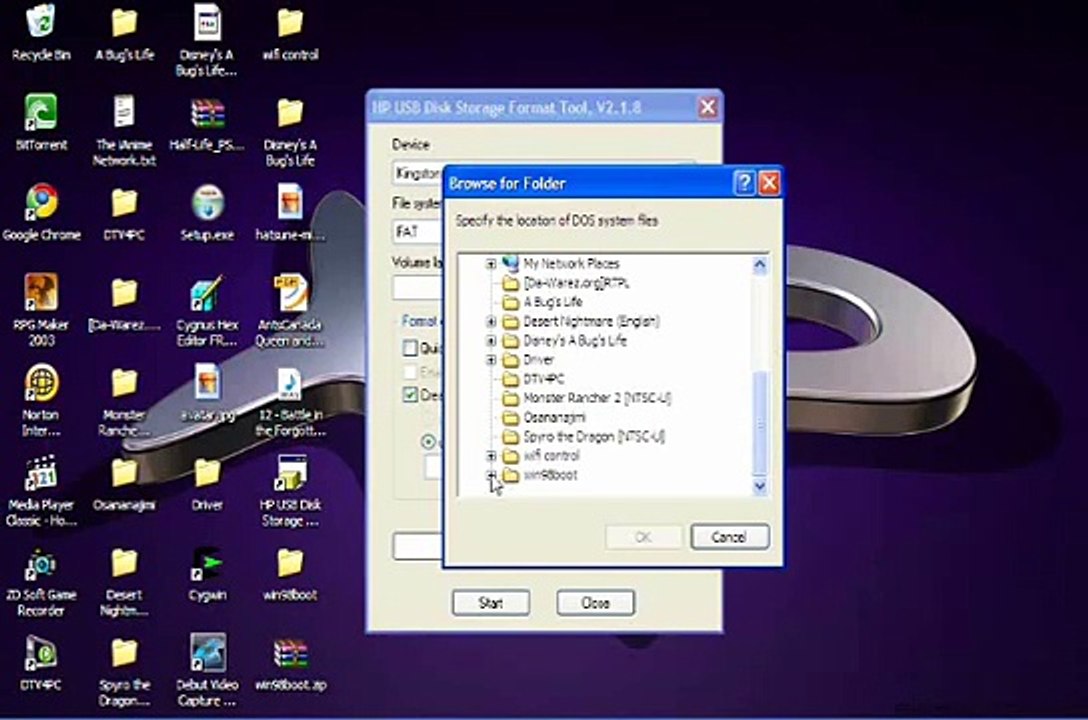Open the Device dropdown showing Kingston

point(417,173)
